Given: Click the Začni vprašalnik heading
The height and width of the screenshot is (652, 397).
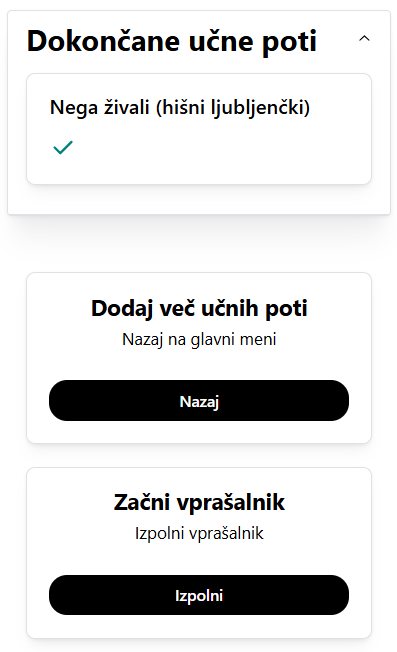Looking at the screenshot, I should click(x=199, y=502).
